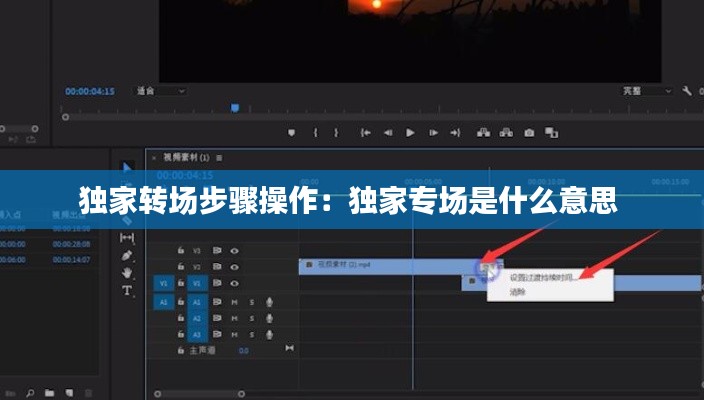Select the Type tool in the toolbar
704x400 pixels.
127,290
